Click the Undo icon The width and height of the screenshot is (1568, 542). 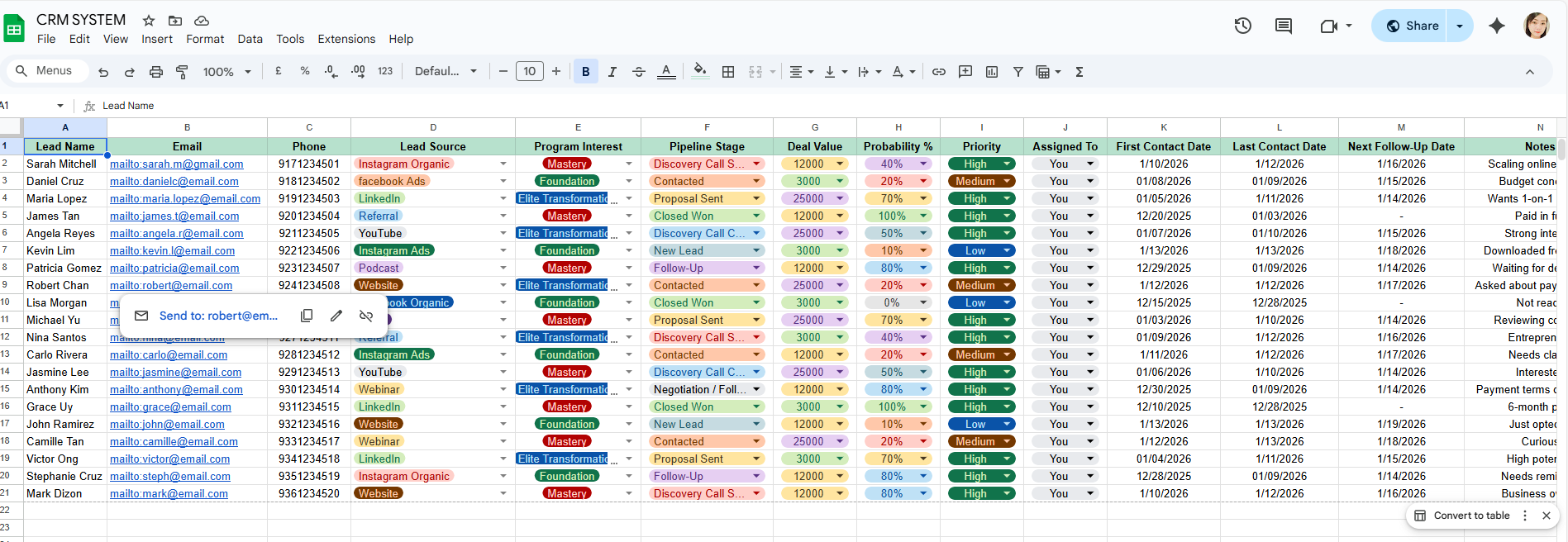pyautogui.click(x=103, y=72)
